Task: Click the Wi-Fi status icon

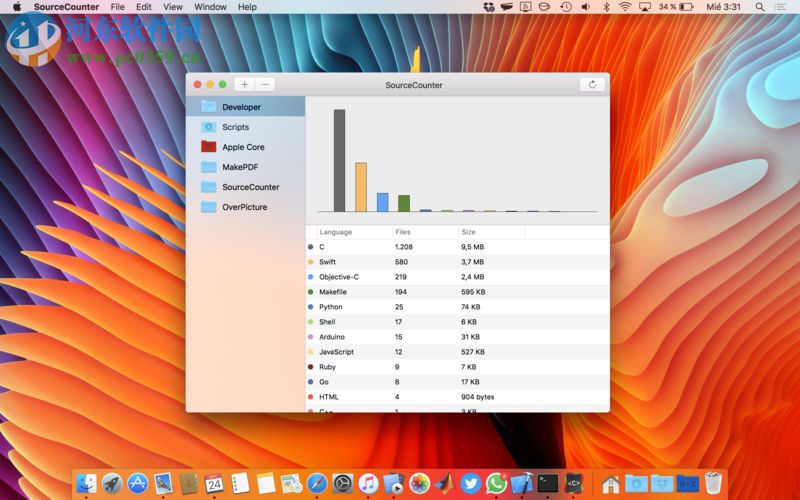Action: [625, 7]
